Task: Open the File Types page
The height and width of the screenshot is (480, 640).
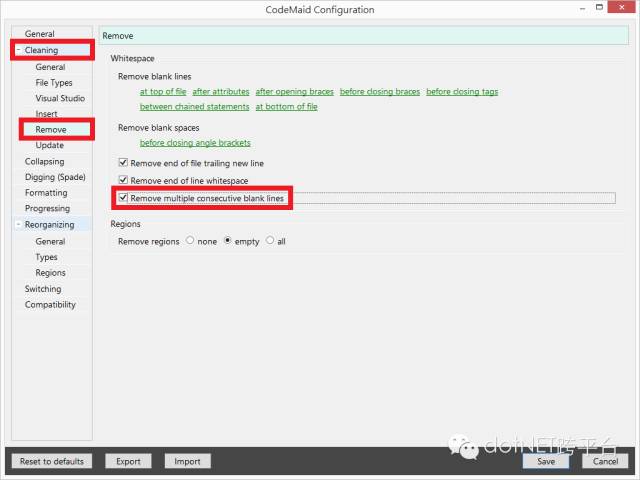Action: (x=54, y=83)
